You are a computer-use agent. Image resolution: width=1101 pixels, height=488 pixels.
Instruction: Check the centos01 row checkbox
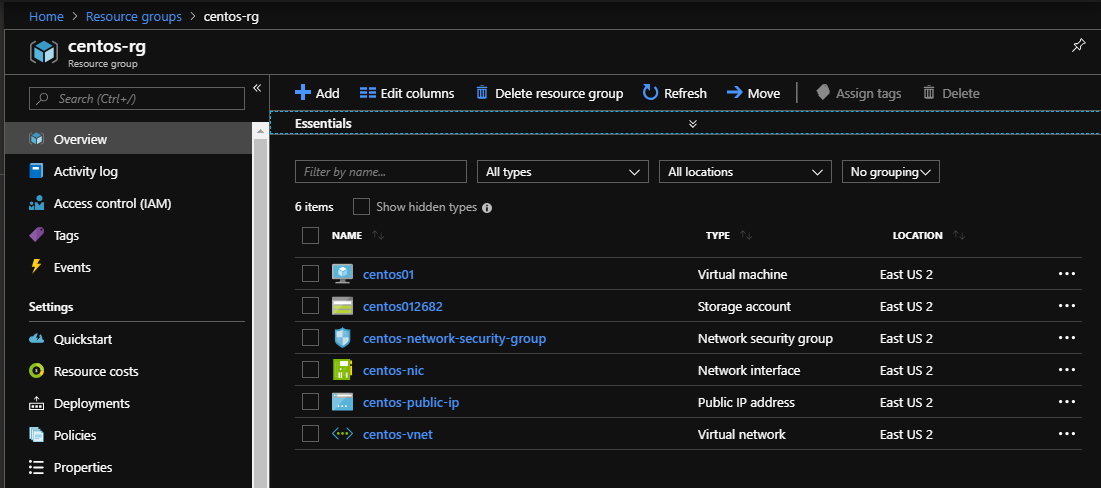click(310, 274)
